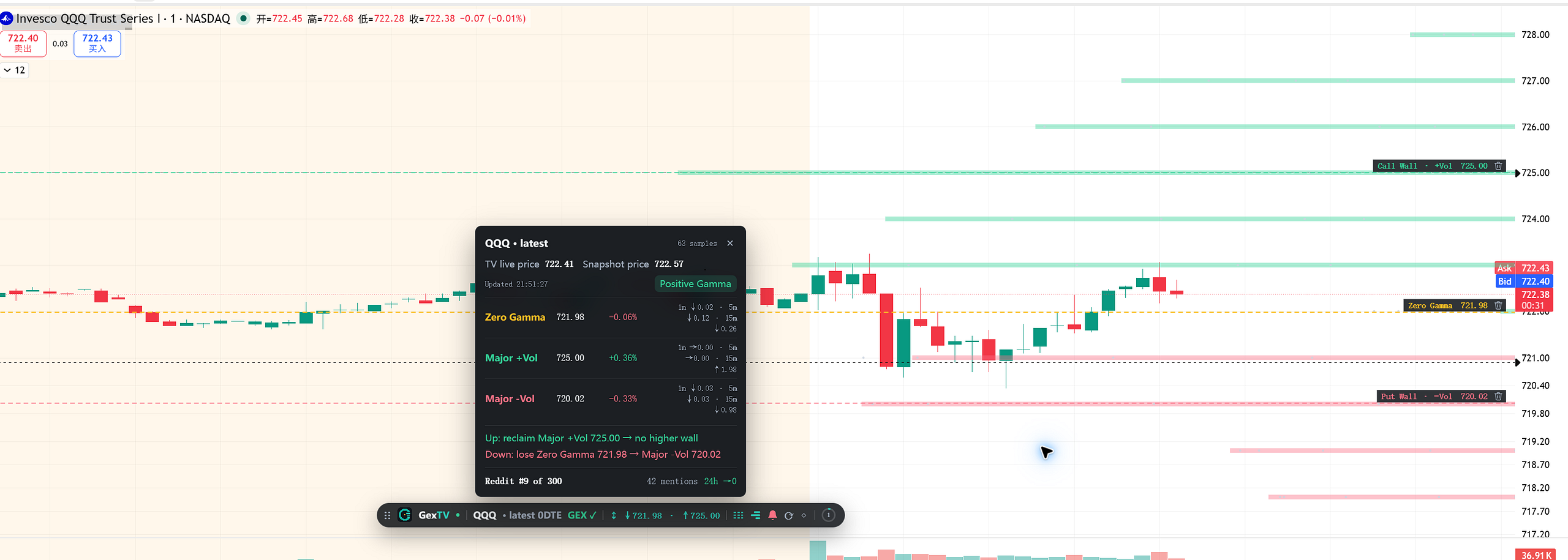Click the 42 mentions text in popup
The image size is (1568, 560).
(x=672, y=482)
